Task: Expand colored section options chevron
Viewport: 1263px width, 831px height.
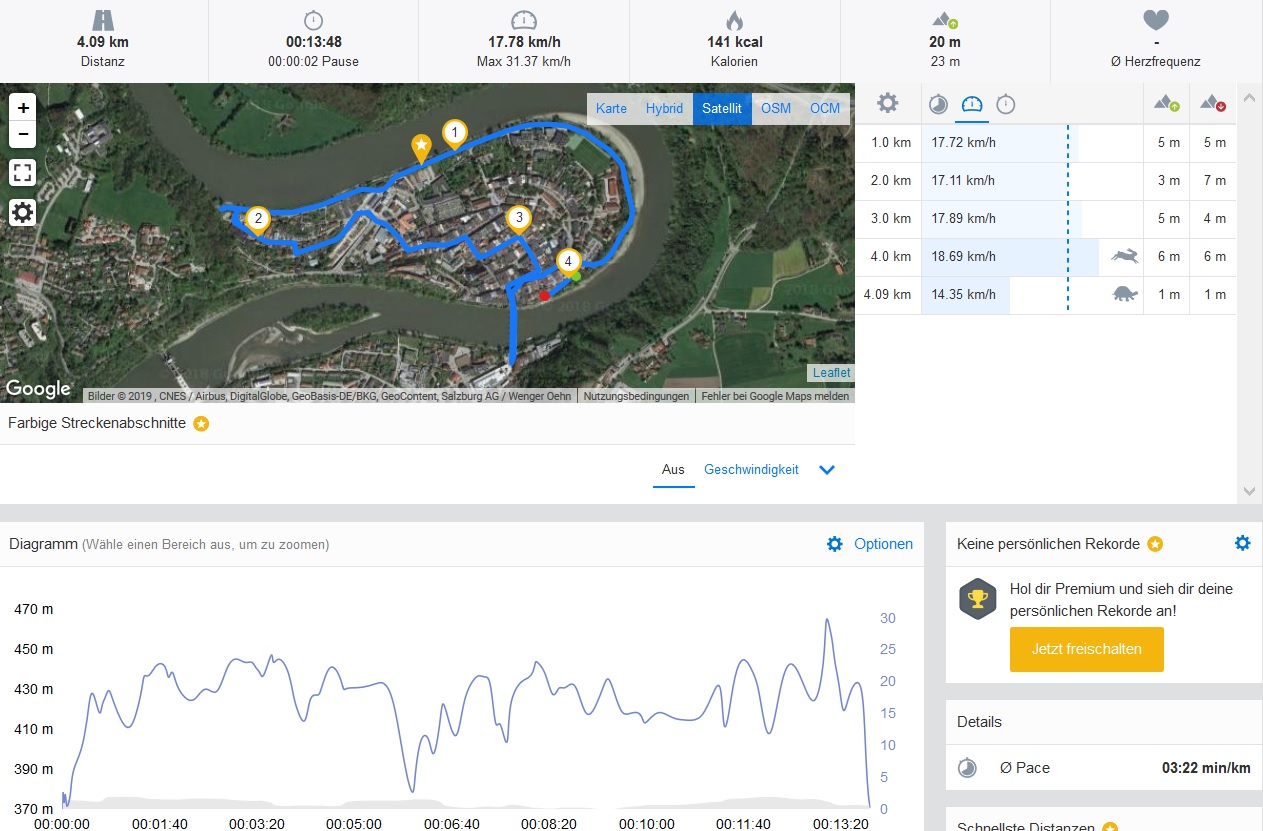Action: [827, 470]
